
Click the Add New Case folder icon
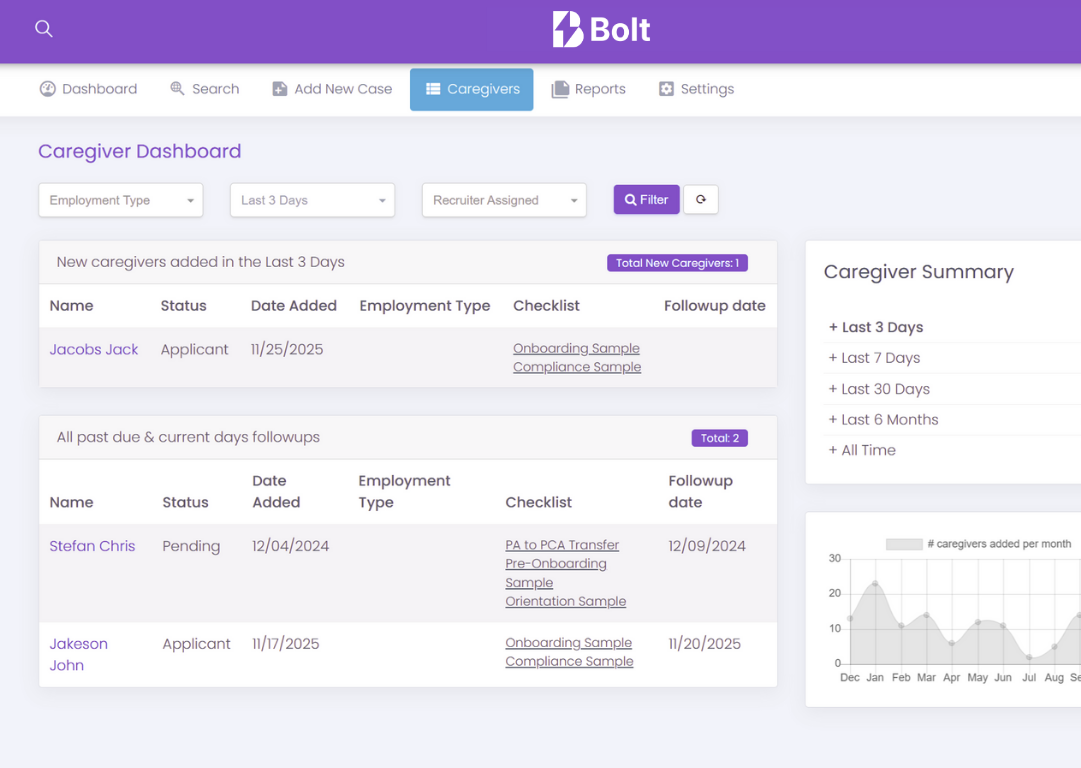point(278,89)
